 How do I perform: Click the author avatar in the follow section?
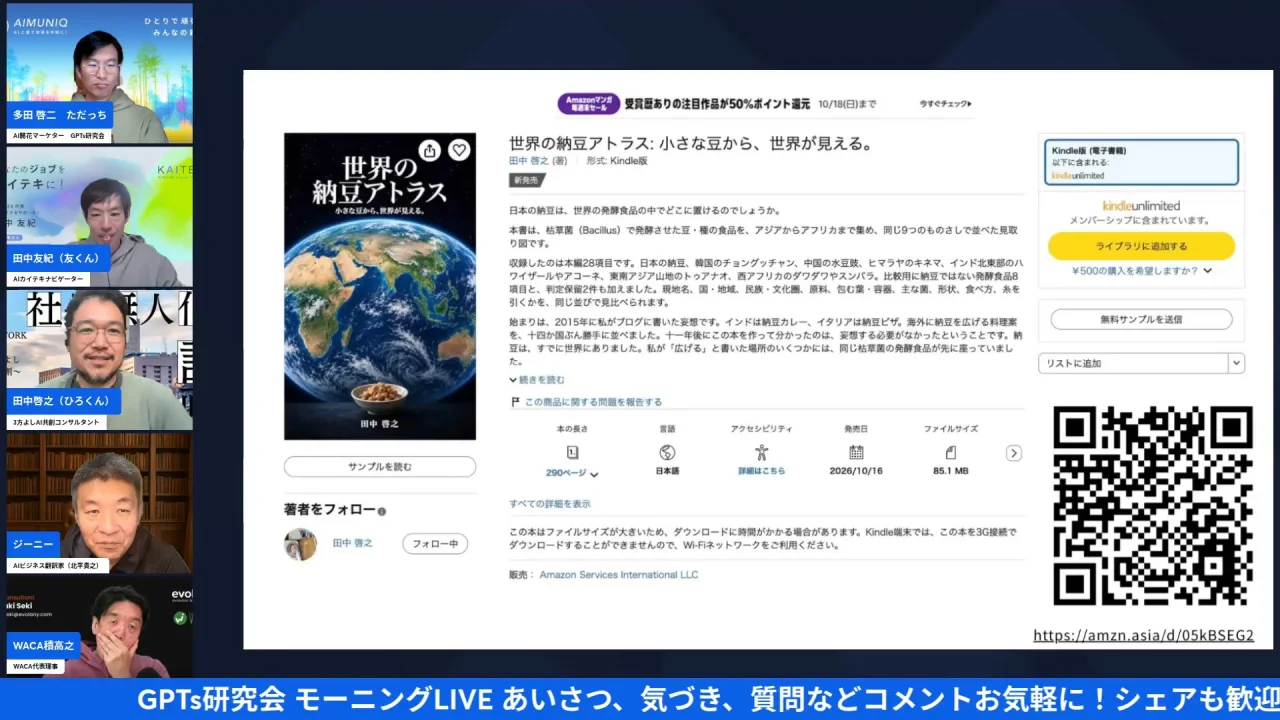[x=300, y=544]
